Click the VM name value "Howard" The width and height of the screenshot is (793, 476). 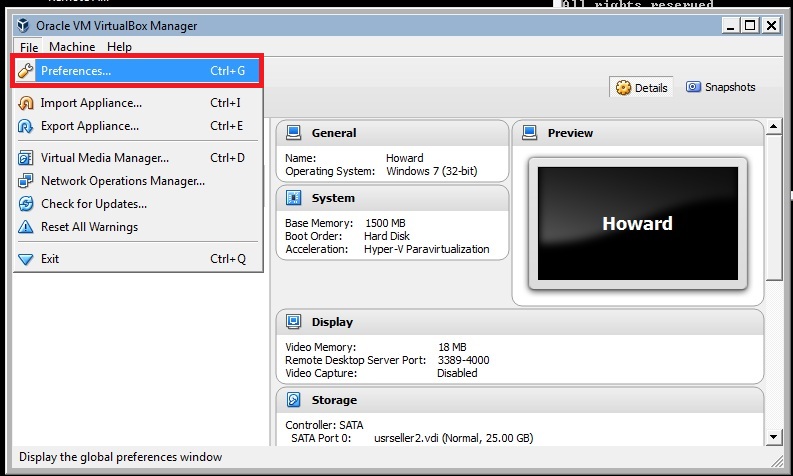405,158
